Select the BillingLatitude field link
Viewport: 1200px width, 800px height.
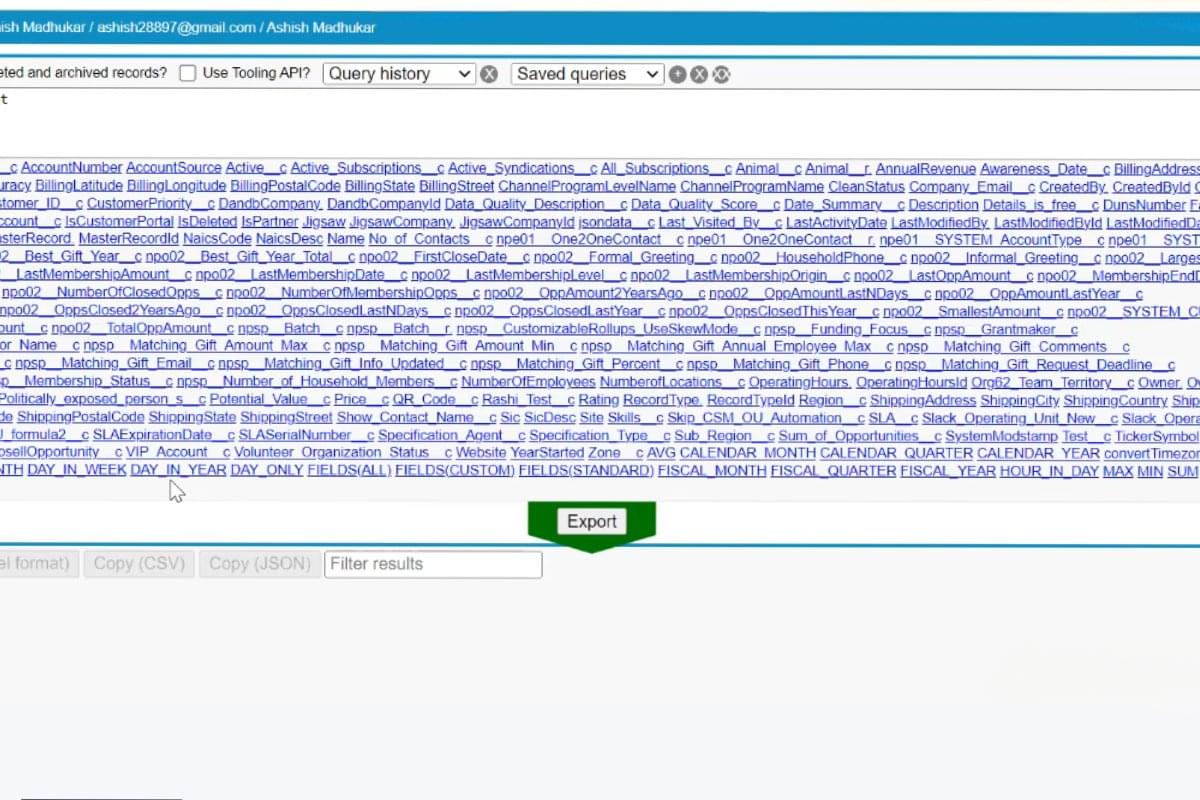pos(79,186)
